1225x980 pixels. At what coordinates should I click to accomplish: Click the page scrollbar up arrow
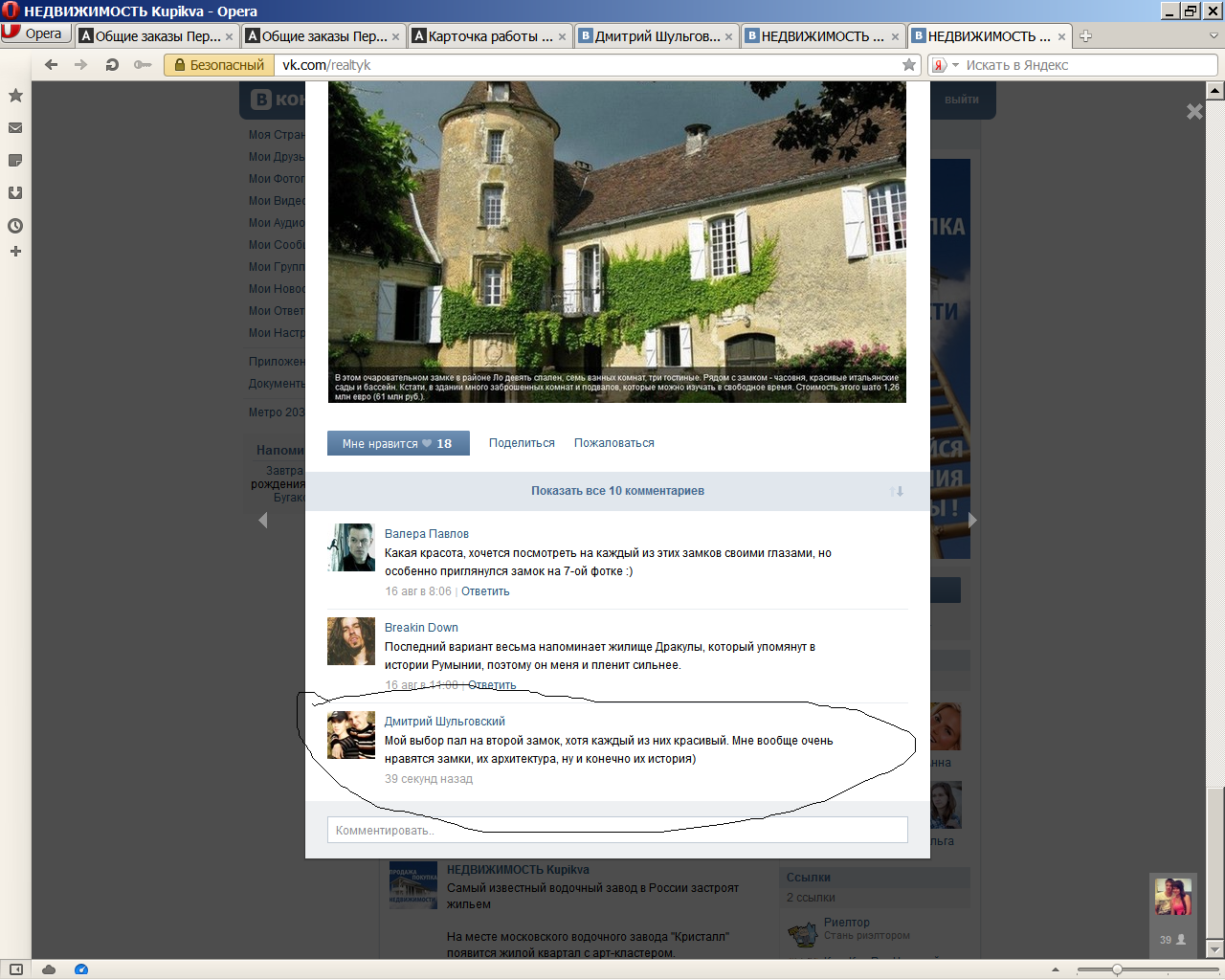[1214, 91]
